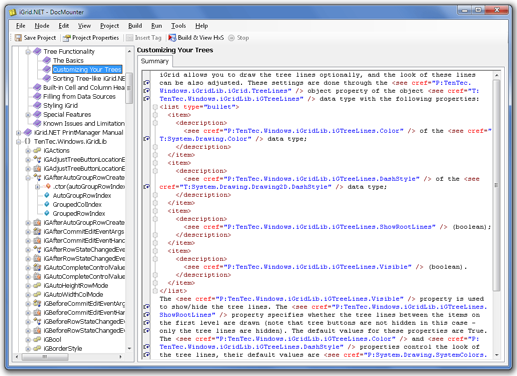Select Known Issues and Limitations topic

pyautogui.click(x=84, y=123)
